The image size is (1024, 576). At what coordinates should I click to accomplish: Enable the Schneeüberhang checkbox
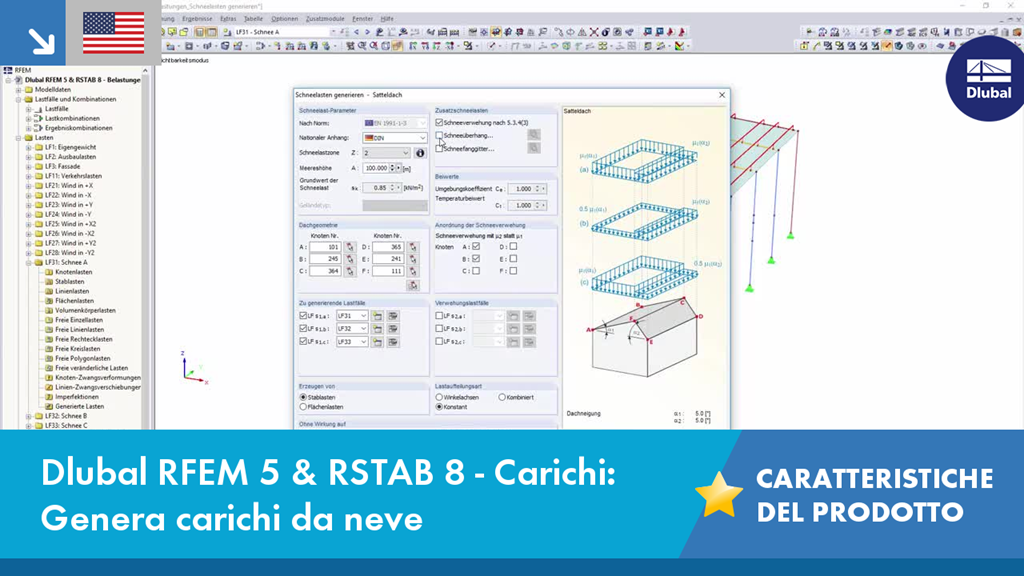[x=439, y=136]
